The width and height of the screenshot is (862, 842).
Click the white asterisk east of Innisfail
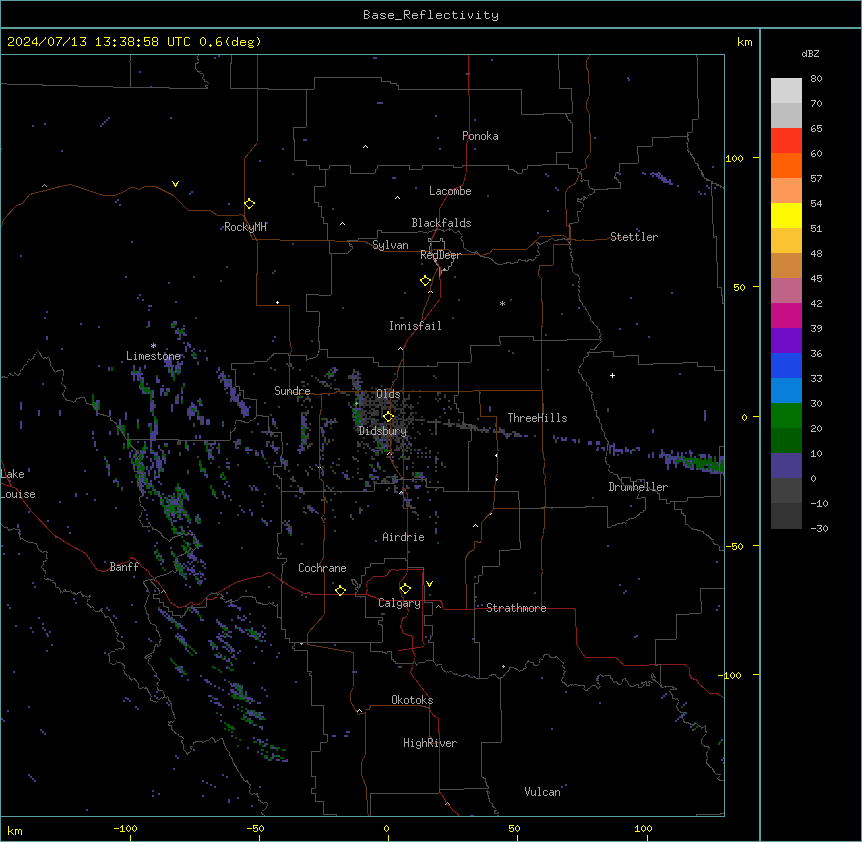click(502, 303)
